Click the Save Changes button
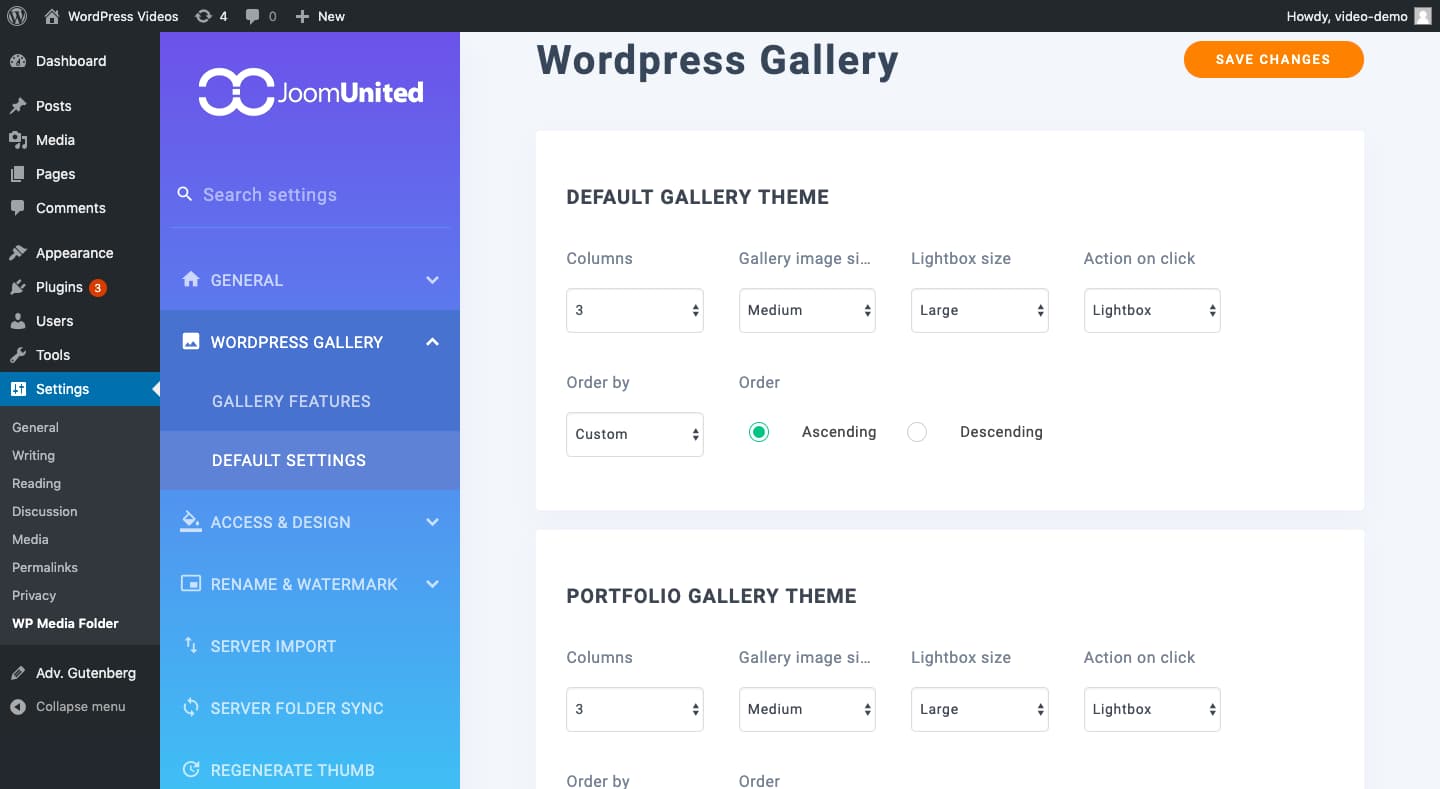Screen dimensions: 1440x789 [x=1273, y=59]
